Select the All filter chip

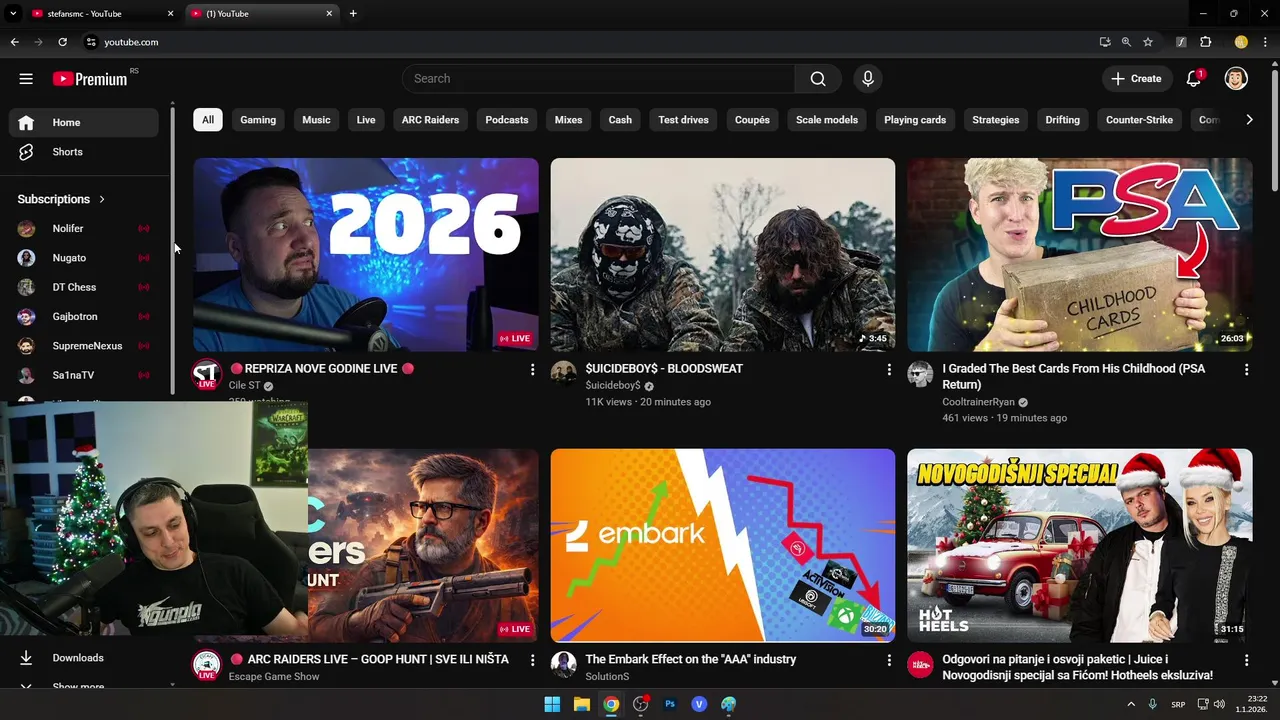tap(208, 120)
